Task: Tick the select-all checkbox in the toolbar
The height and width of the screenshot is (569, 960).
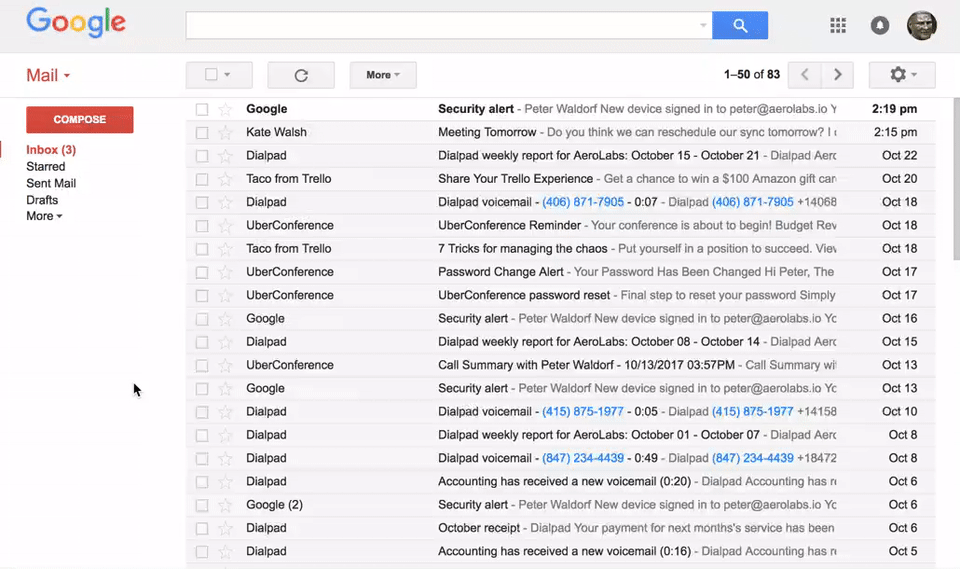Action: [211, 74]
